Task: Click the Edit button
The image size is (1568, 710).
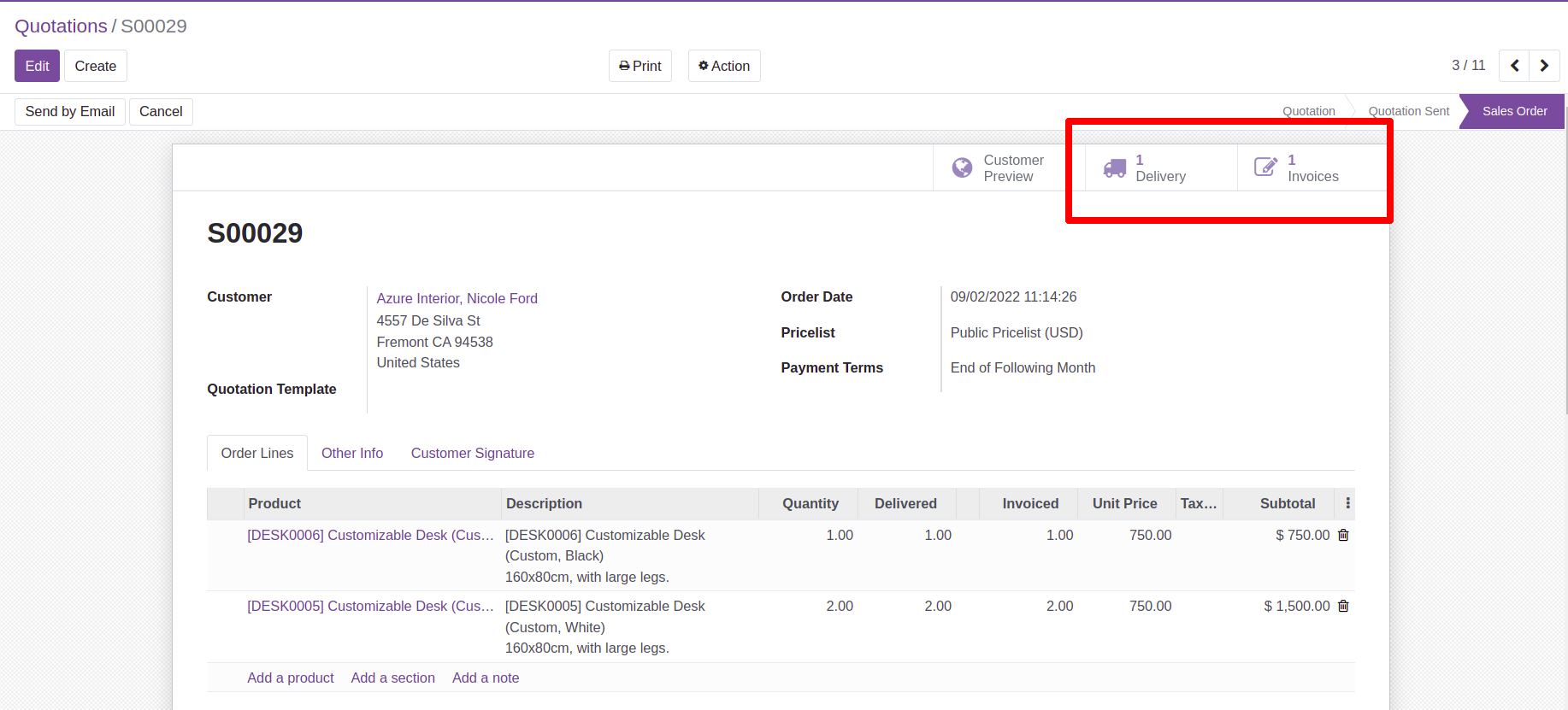Action: [x=37, y=66]
